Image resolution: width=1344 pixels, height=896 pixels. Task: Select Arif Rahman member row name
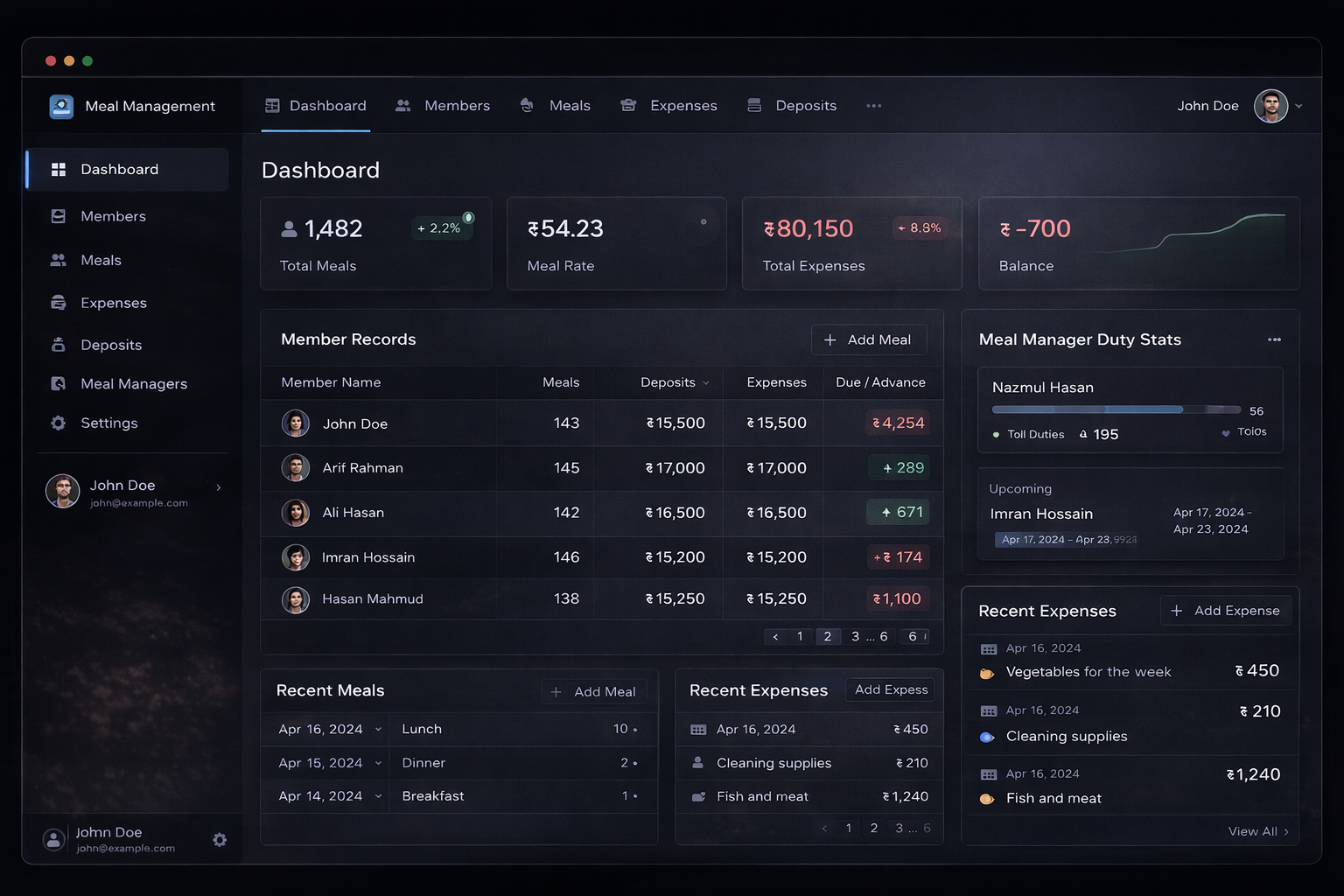[363, 468]
